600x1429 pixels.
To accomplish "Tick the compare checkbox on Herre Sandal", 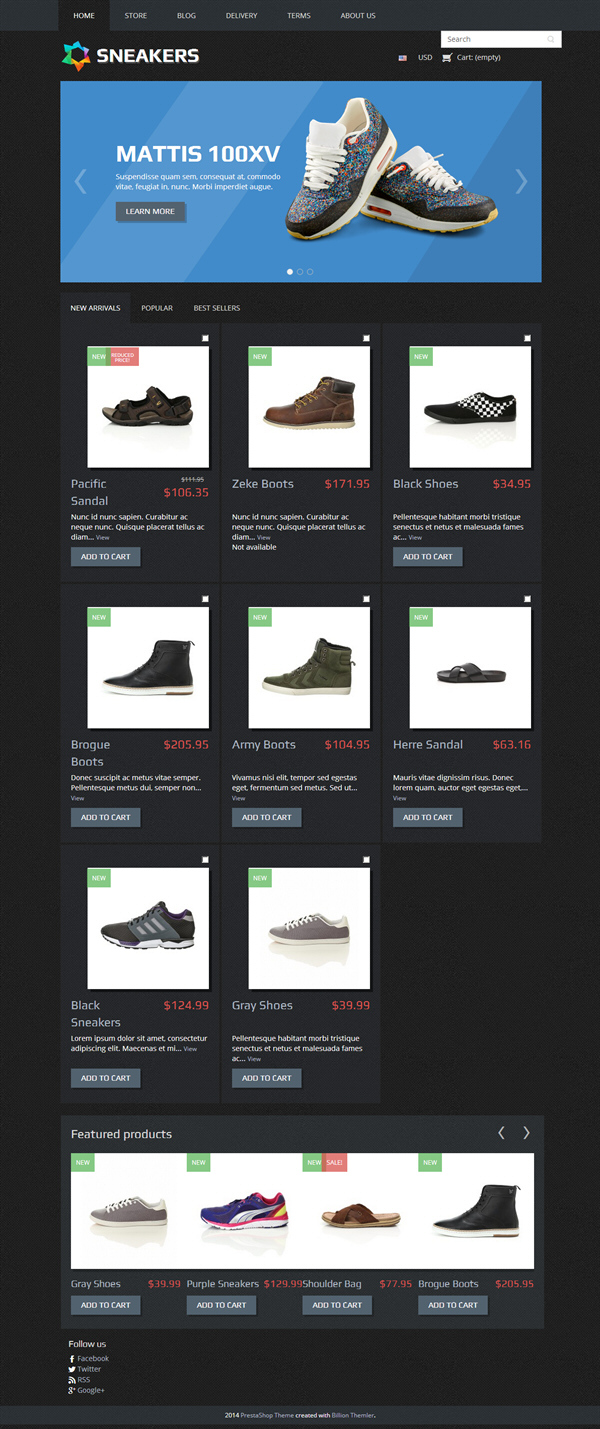I will [527, 599].
